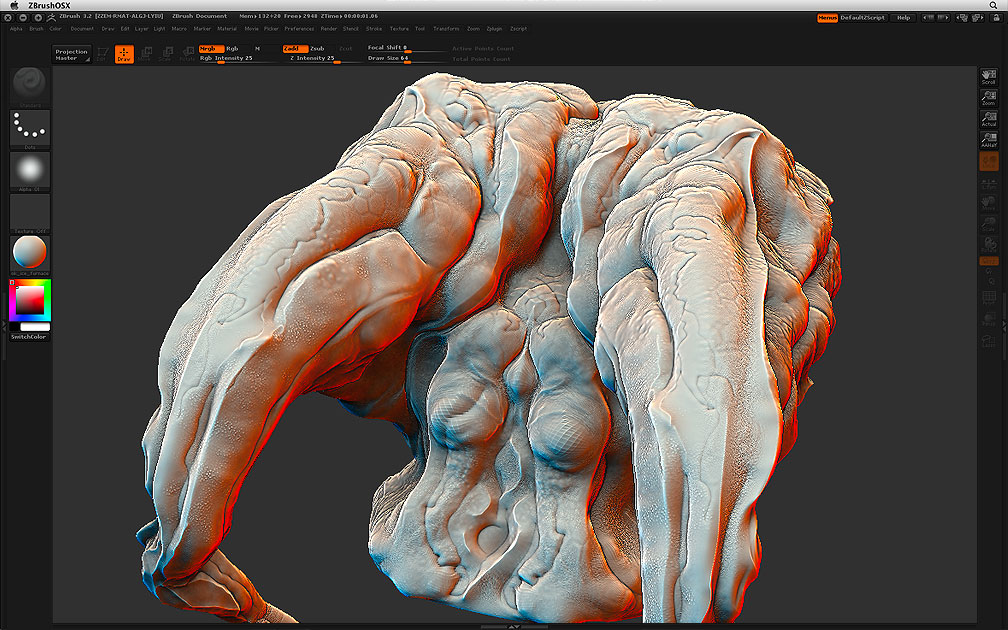Open the Stroke menu
The width and height of the screenshot is (1008, 630).
click(374, 29)
